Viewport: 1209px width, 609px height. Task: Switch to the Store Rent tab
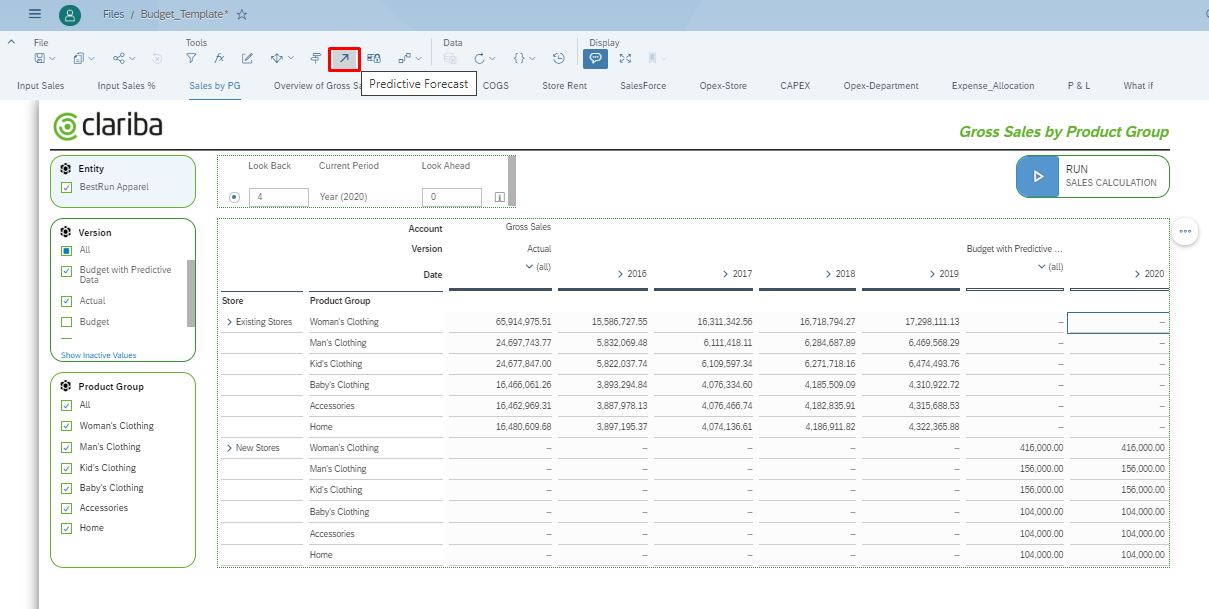[565, 86]
